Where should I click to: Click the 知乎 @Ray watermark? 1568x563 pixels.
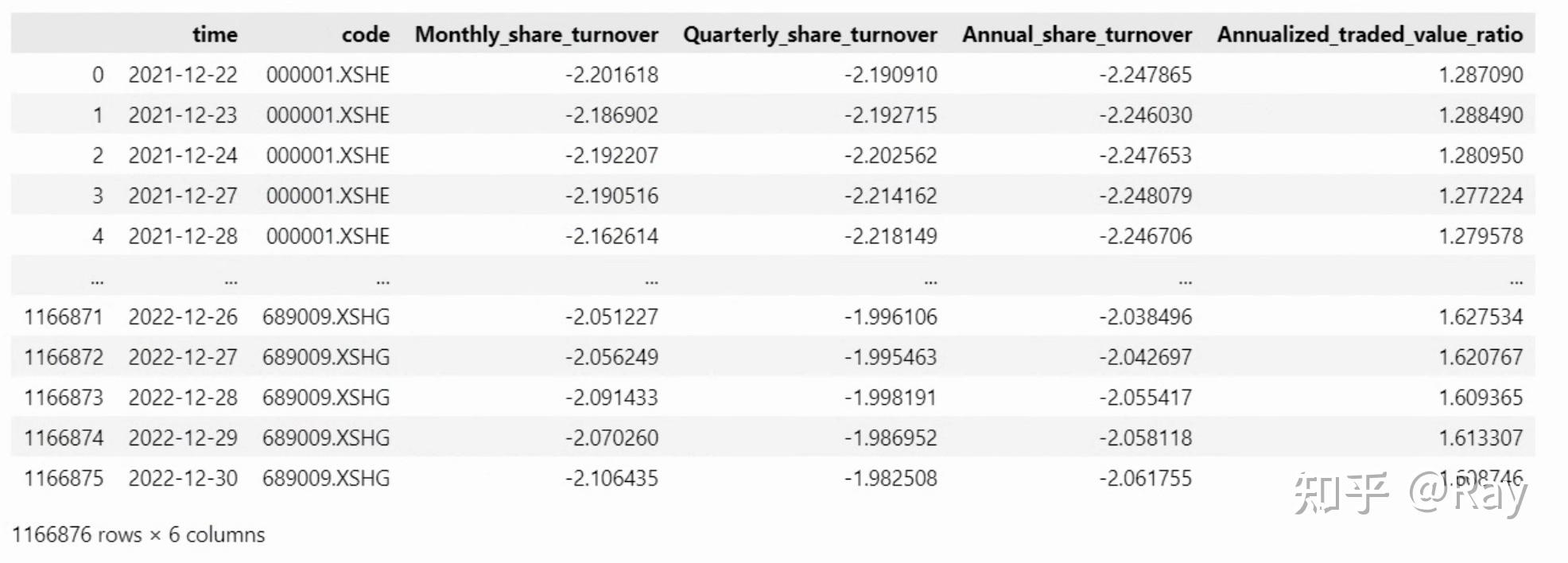[1409, 495]
